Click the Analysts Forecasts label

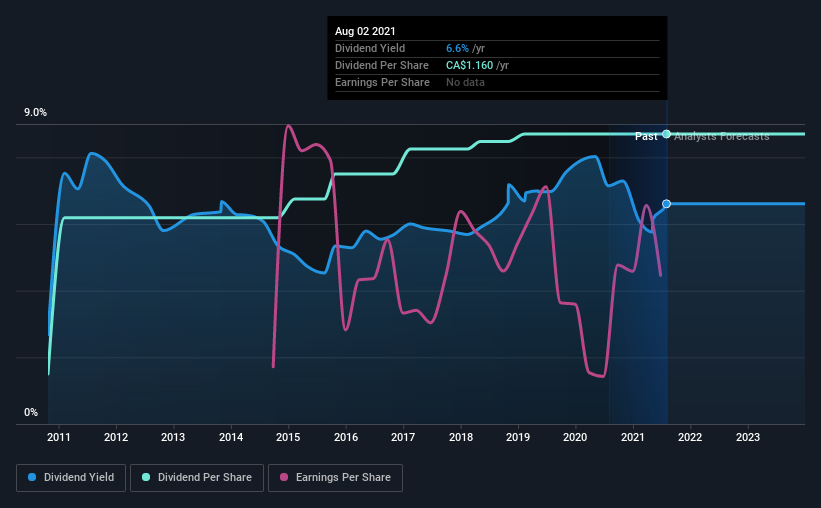[722, 136]
